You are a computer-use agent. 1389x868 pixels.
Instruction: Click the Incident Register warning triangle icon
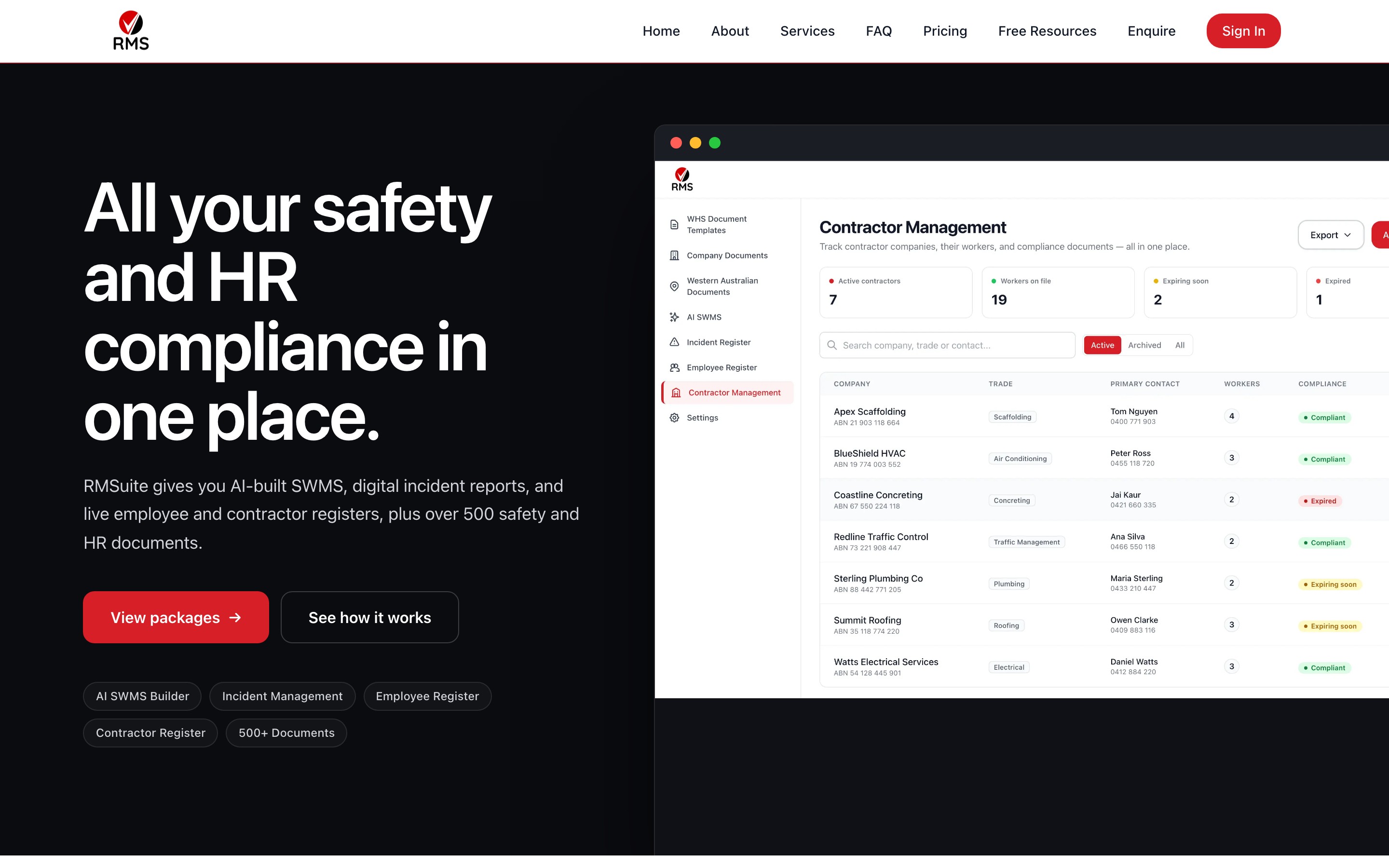coord(674,342)
